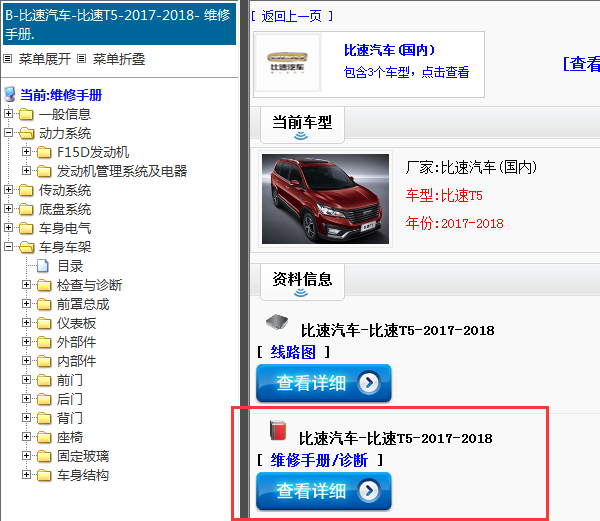Click the 检查与诊断 folder icon
The image size is (600, 521).
coord(44,285)
